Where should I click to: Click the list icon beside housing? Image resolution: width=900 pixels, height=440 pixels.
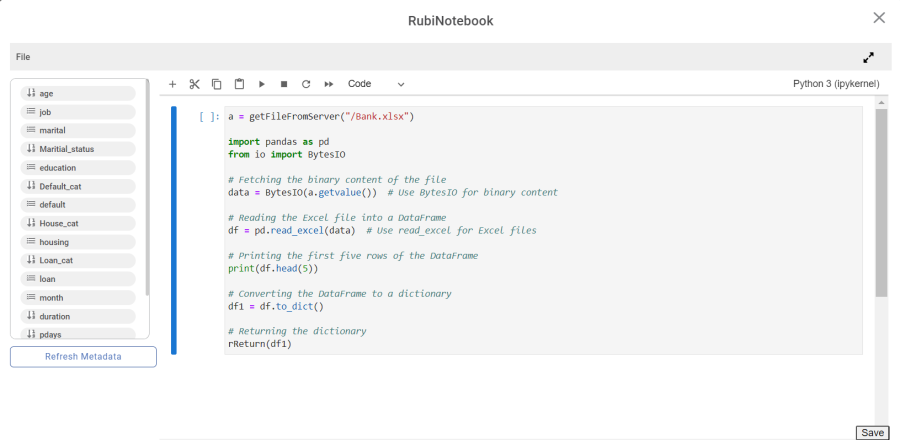[31, 242]
